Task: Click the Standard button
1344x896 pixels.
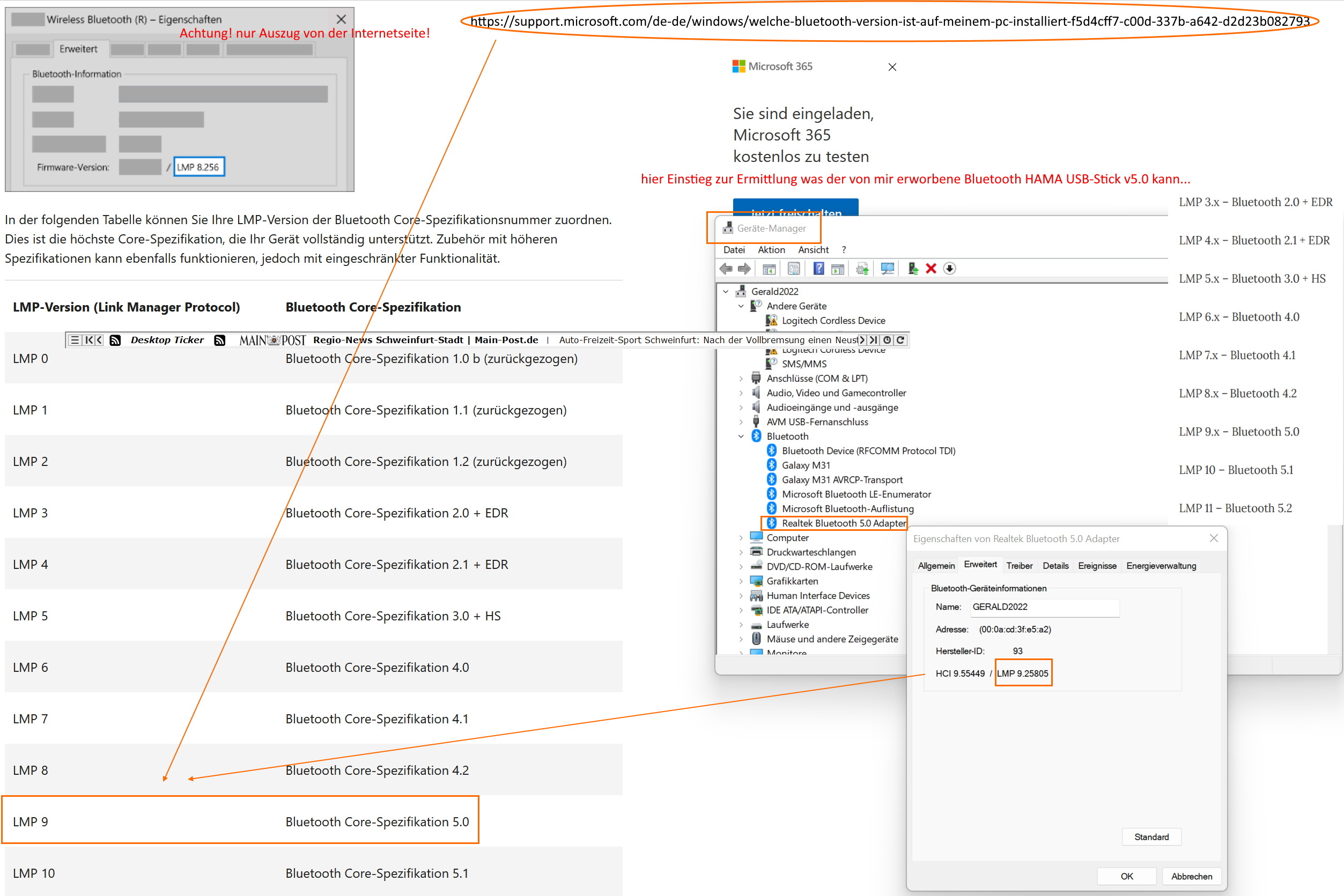Action: pyautogui.click(x=1151, y=836)
